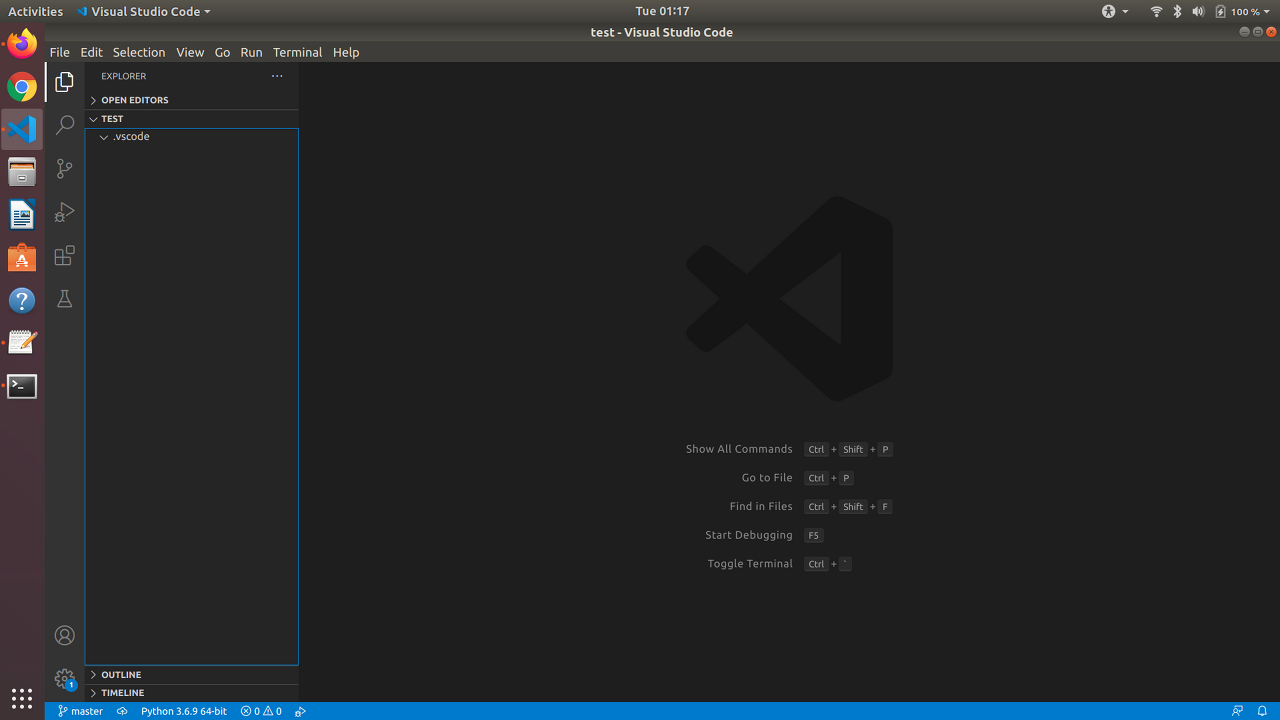Open the Manage gear icon
Screen dimensions: 1280x720
(x=64, y=679)
